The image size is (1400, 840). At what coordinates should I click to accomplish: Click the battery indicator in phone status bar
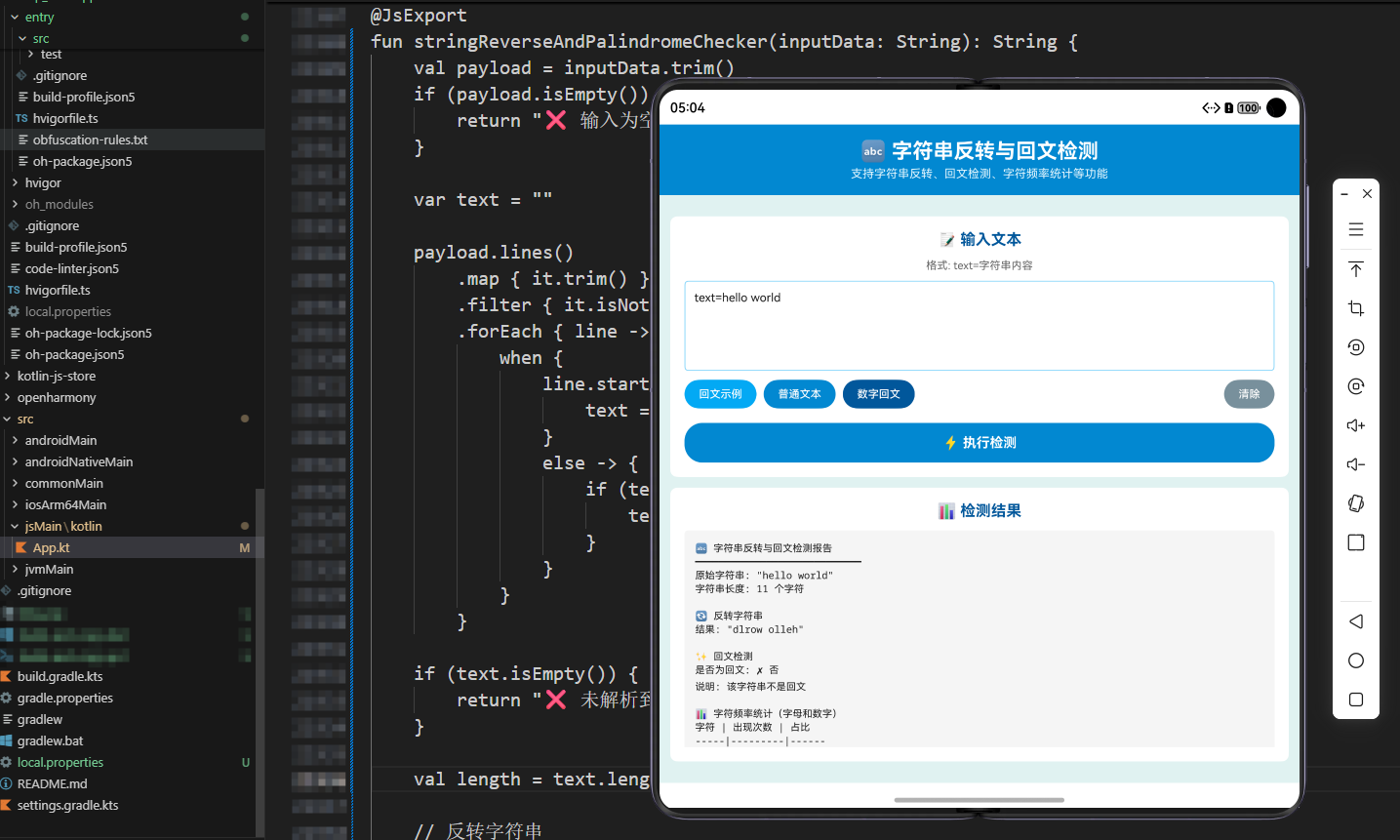click(1249, 108)
